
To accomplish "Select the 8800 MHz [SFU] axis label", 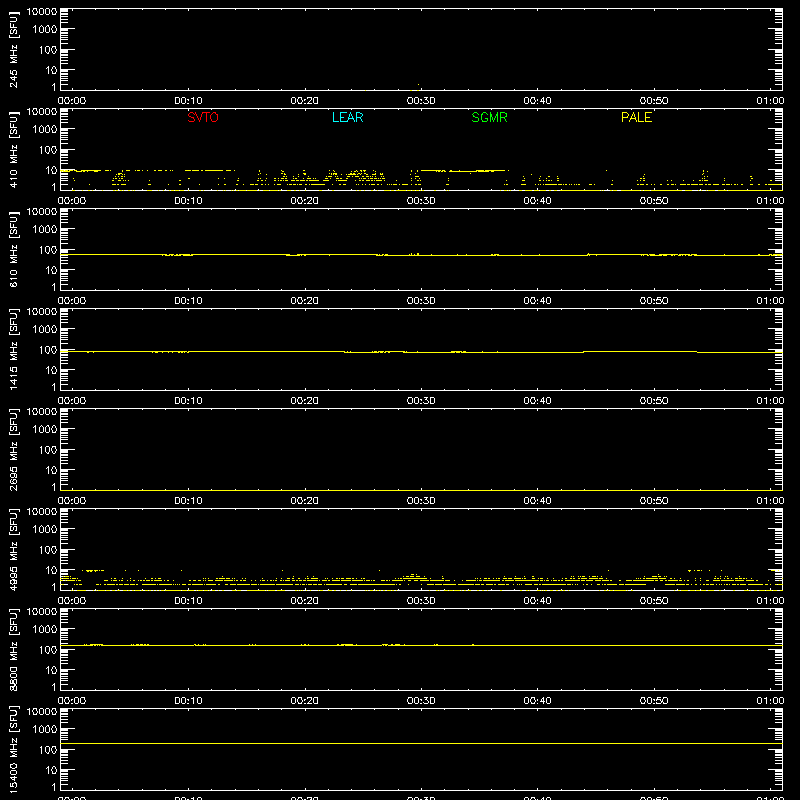I will click(x=13, y=649).
